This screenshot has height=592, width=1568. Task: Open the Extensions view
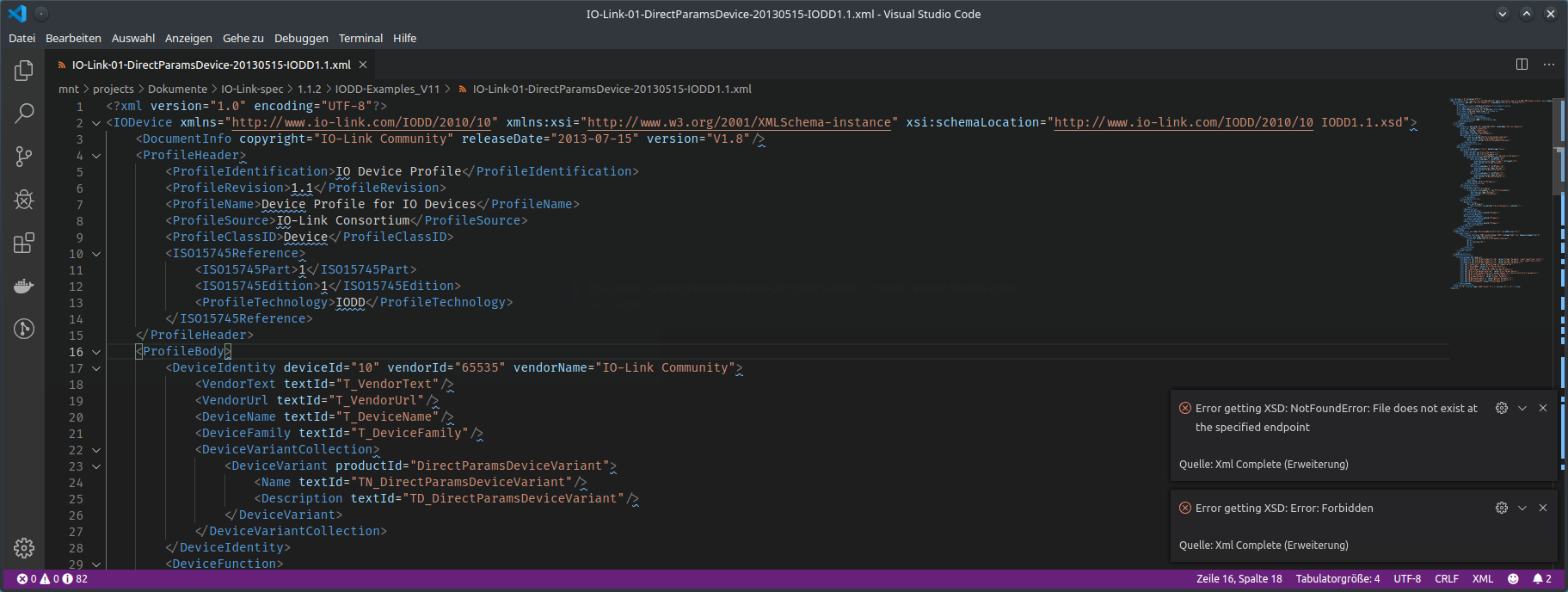click(24, 243)
